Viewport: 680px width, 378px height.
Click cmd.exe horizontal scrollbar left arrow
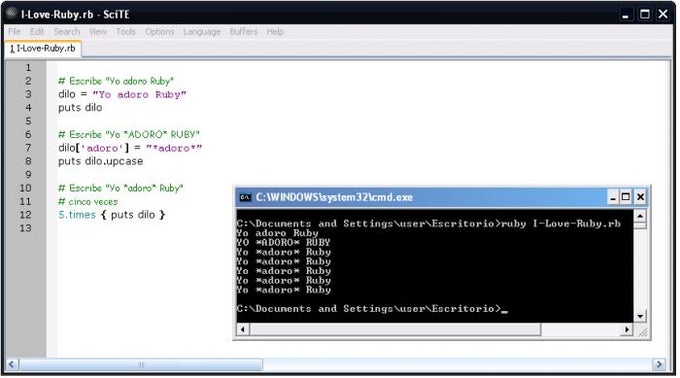tap(243, 329)
